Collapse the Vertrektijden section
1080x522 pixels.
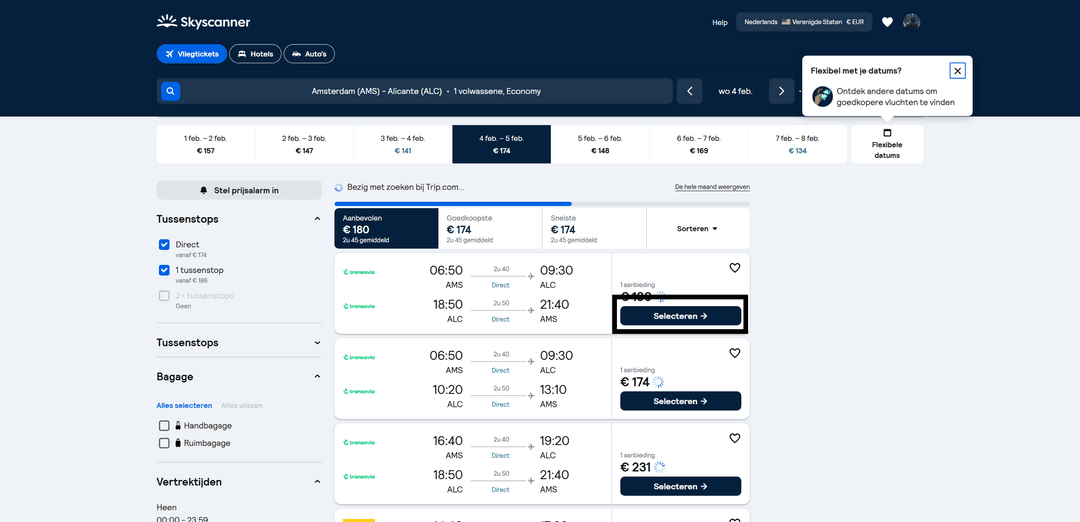pos(317,482)
